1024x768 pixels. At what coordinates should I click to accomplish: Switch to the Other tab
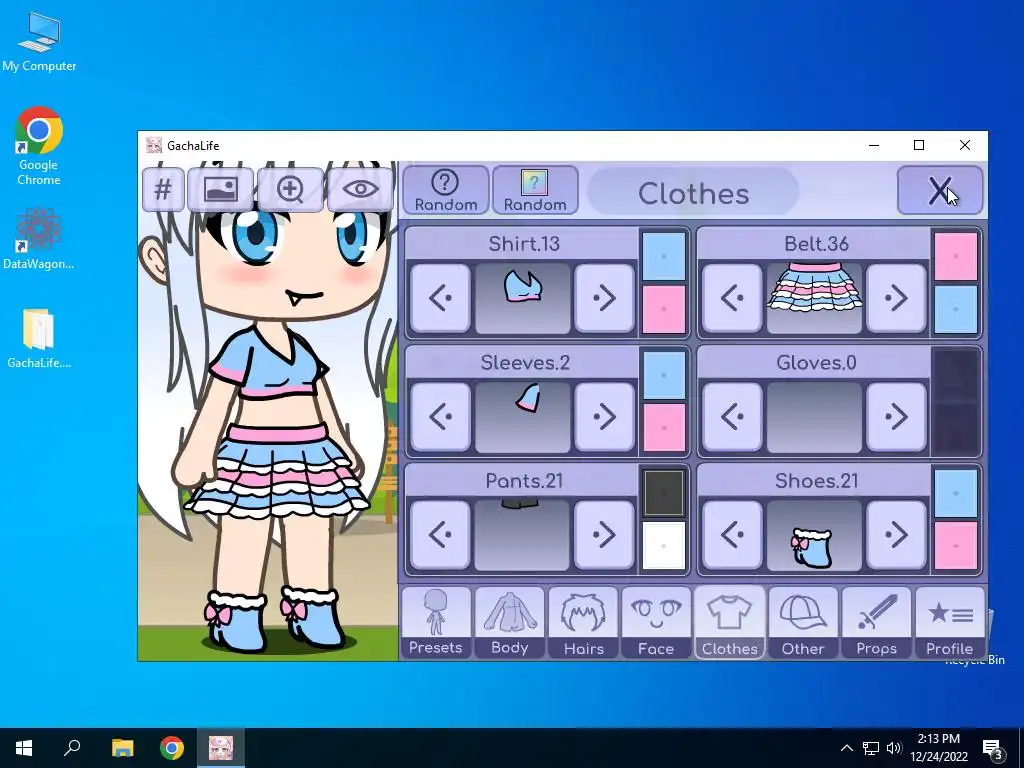(x=803, y=622)
